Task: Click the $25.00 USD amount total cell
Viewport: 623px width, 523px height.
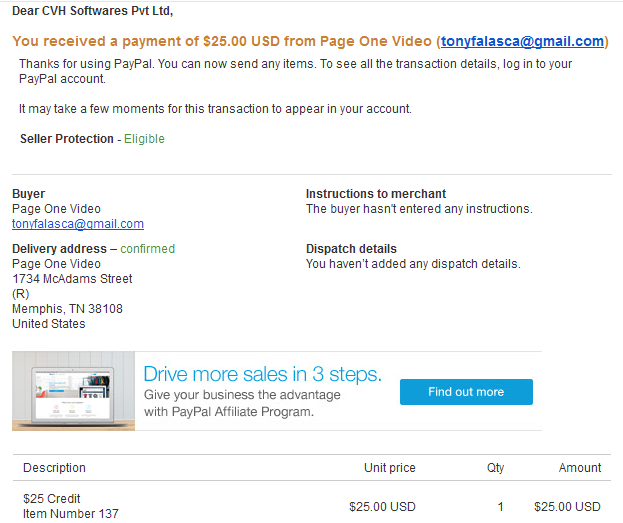Action: [567, 507]
